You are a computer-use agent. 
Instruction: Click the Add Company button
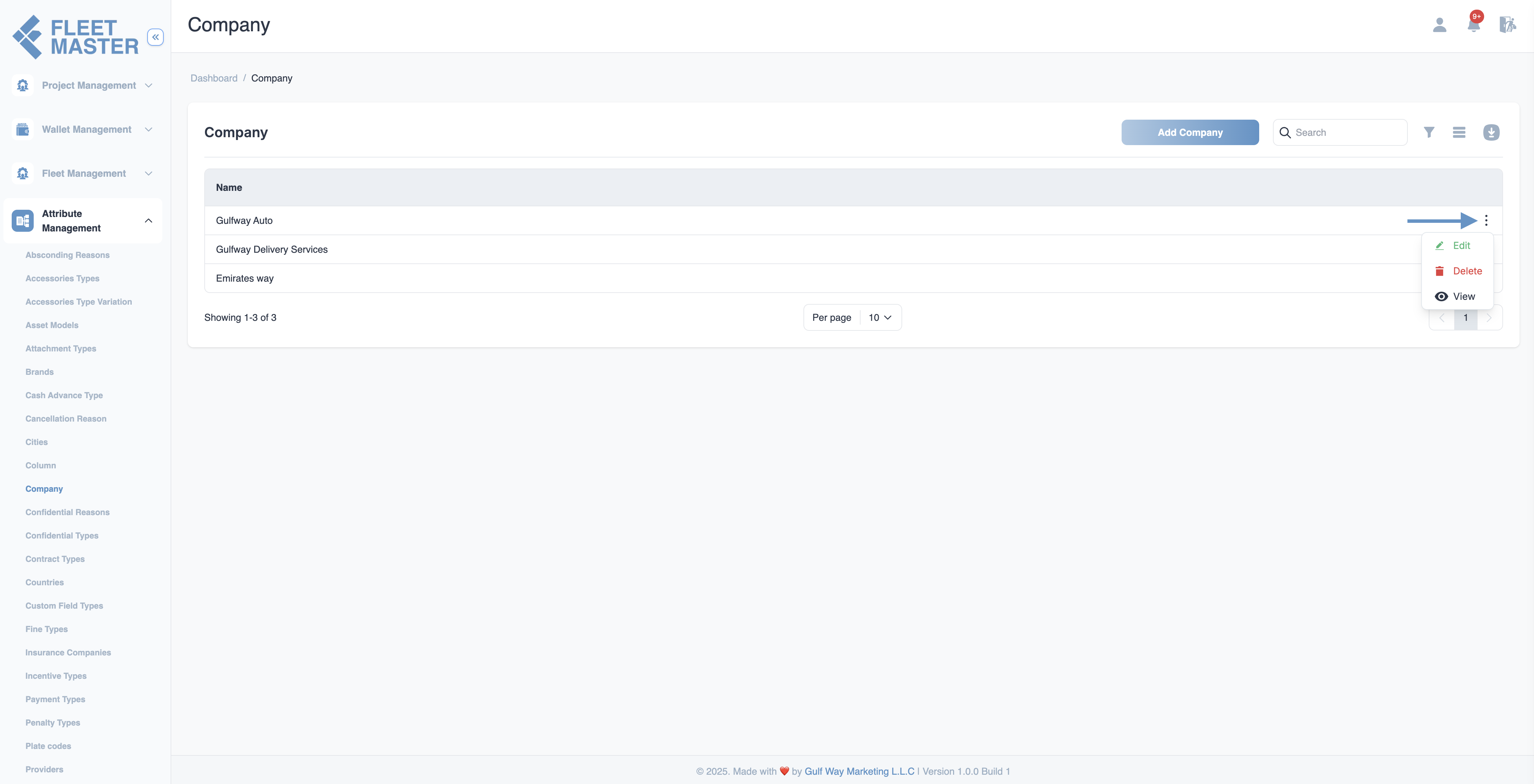tap(1190, 132)
